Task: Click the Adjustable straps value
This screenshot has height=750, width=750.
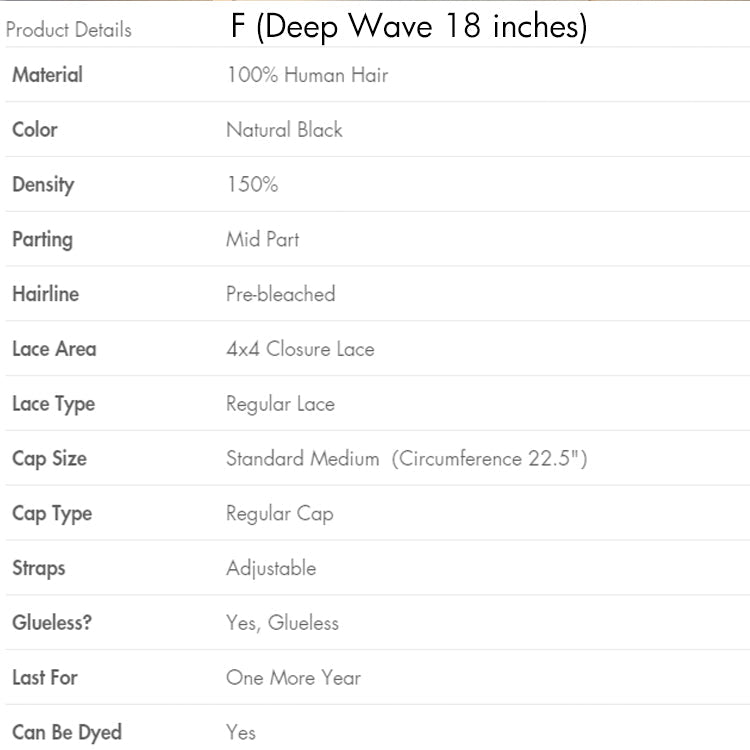Action: point(271,568)
